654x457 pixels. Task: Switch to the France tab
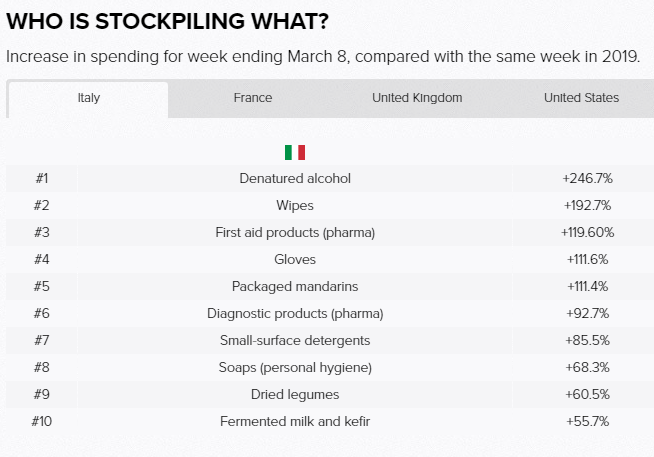(252, 98)
